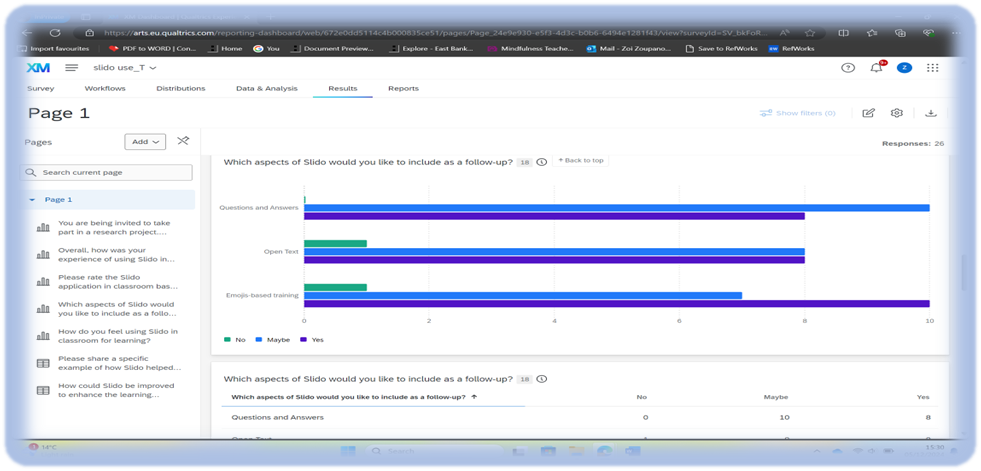
Task: Click the clock icon beside the chart title
Action: click(x=542, y=162)
